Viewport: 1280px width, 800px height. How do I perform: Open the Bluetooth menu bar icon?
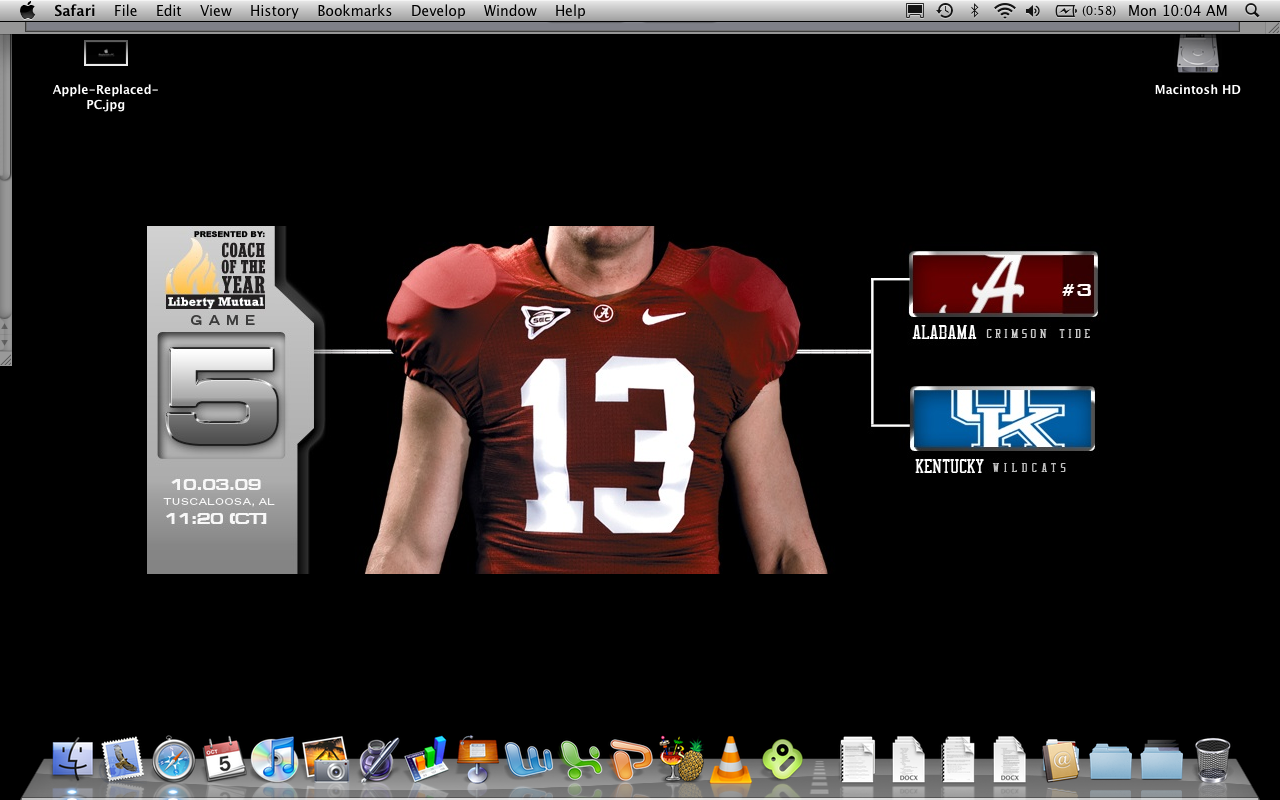point(975,11)
